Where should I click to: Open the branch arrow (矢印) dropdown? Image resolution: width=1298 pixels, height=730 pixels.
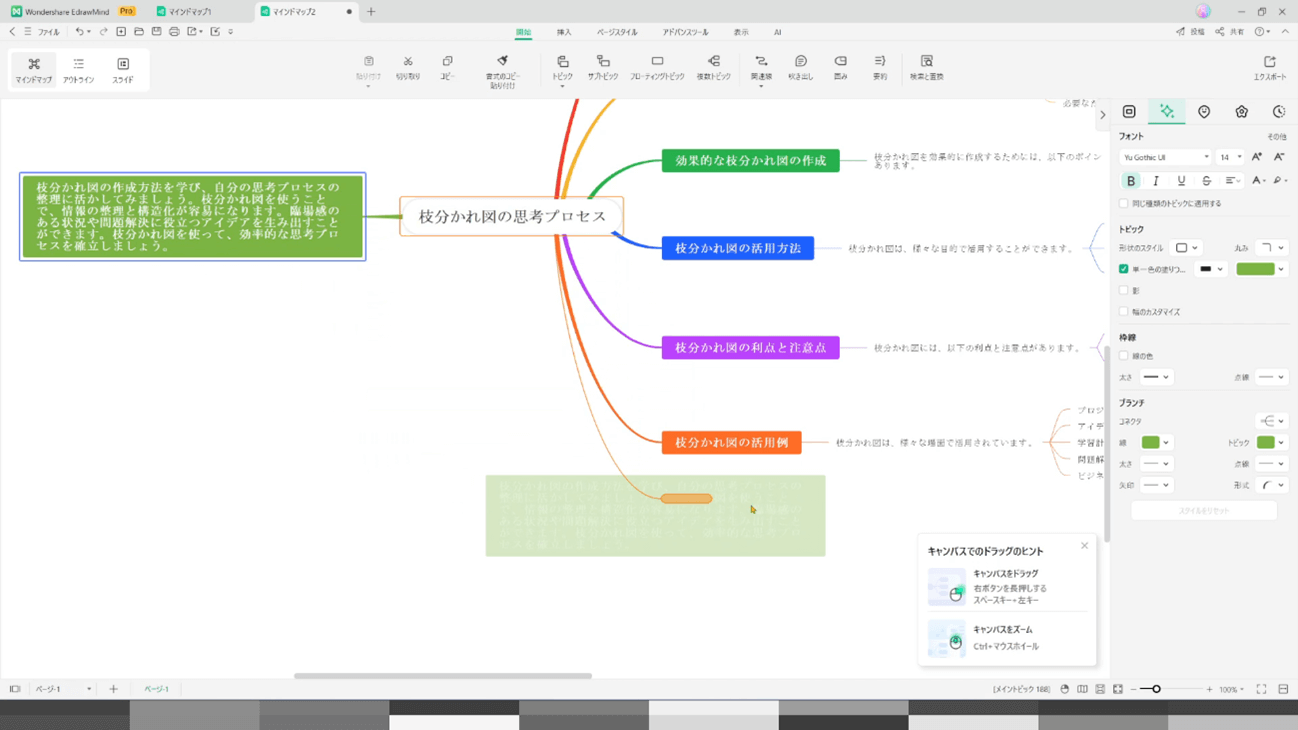1156,485
